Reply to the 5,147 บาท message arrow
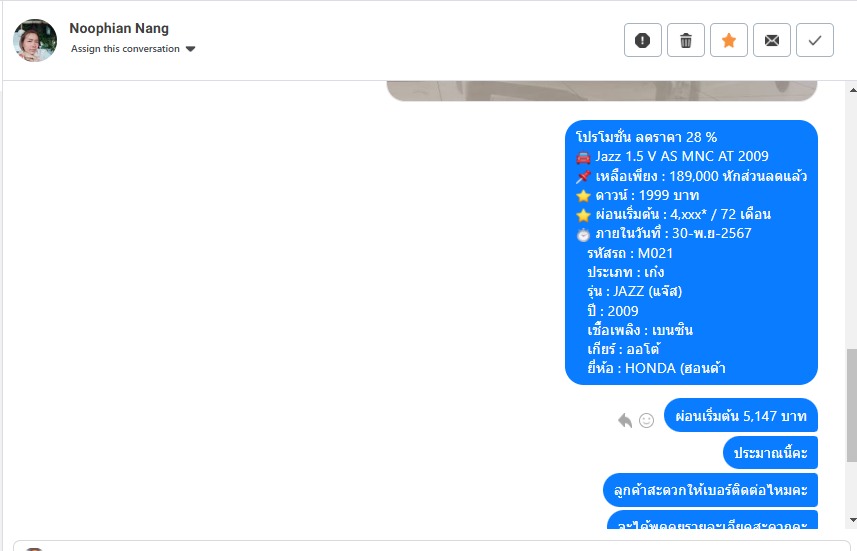 pyautogui.click(x=625, y=420)
